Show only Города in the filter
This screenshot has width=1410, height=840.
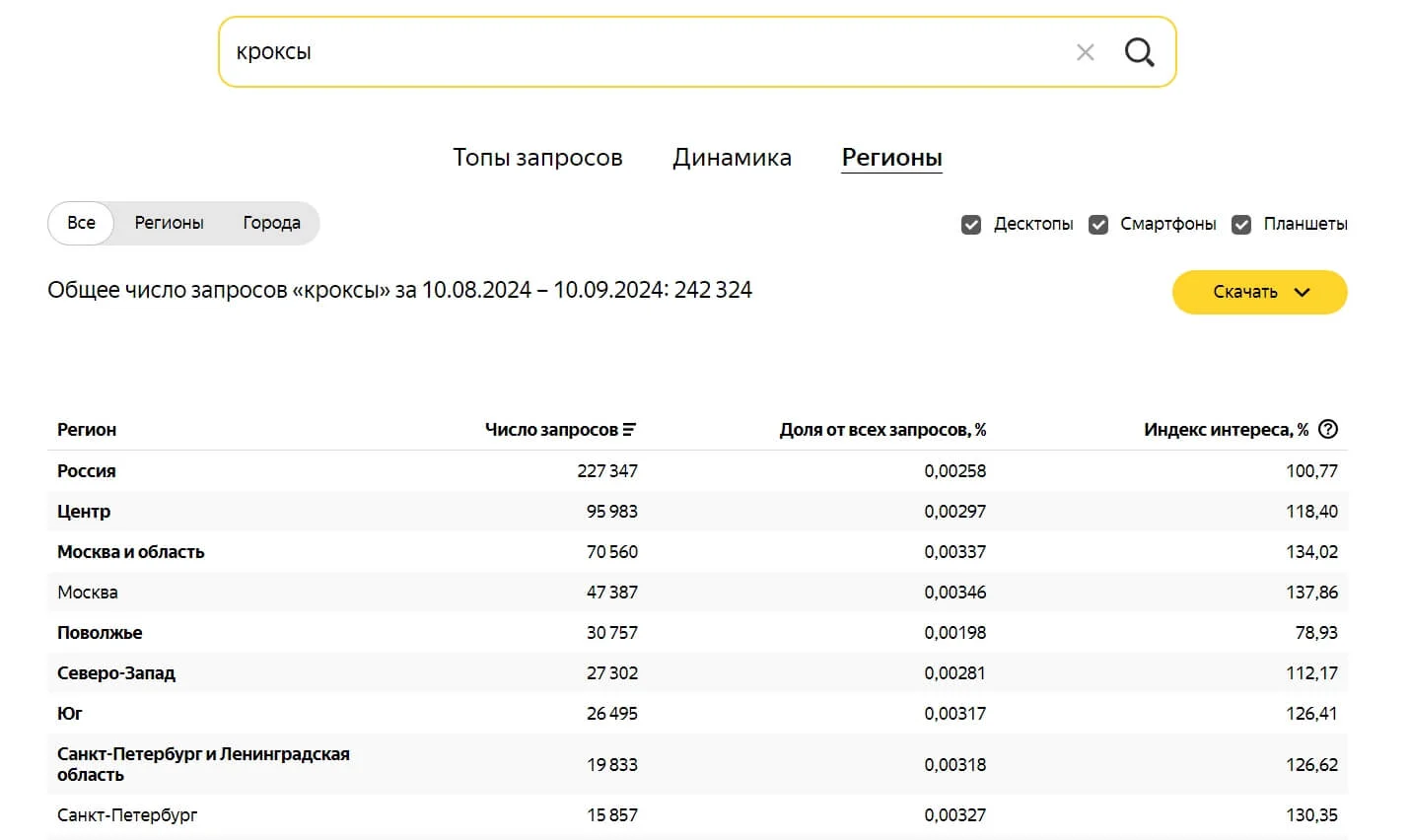271,223
